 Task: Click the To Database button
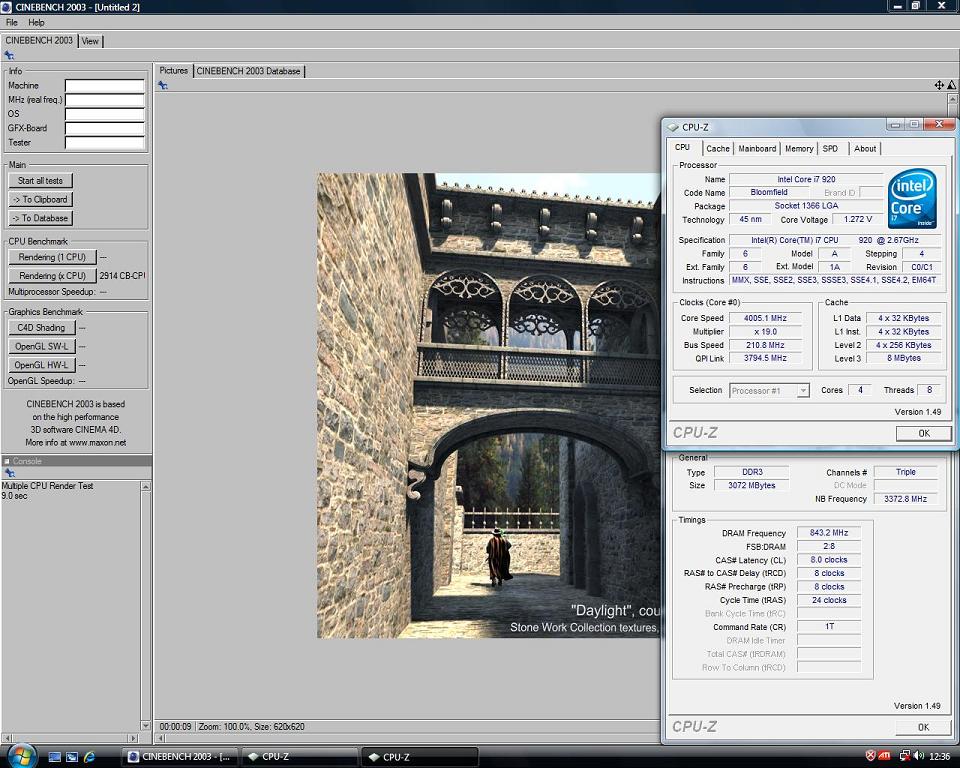[40, 218]
